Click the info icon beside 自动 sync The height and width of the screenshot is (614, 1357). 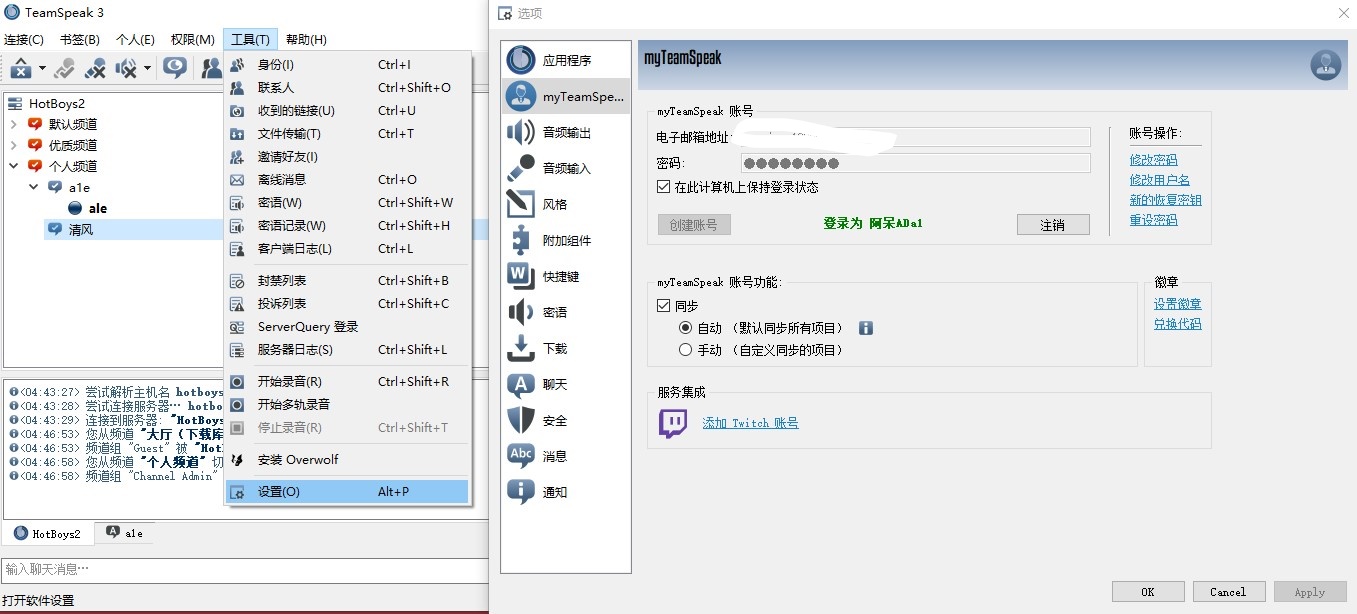866,328
